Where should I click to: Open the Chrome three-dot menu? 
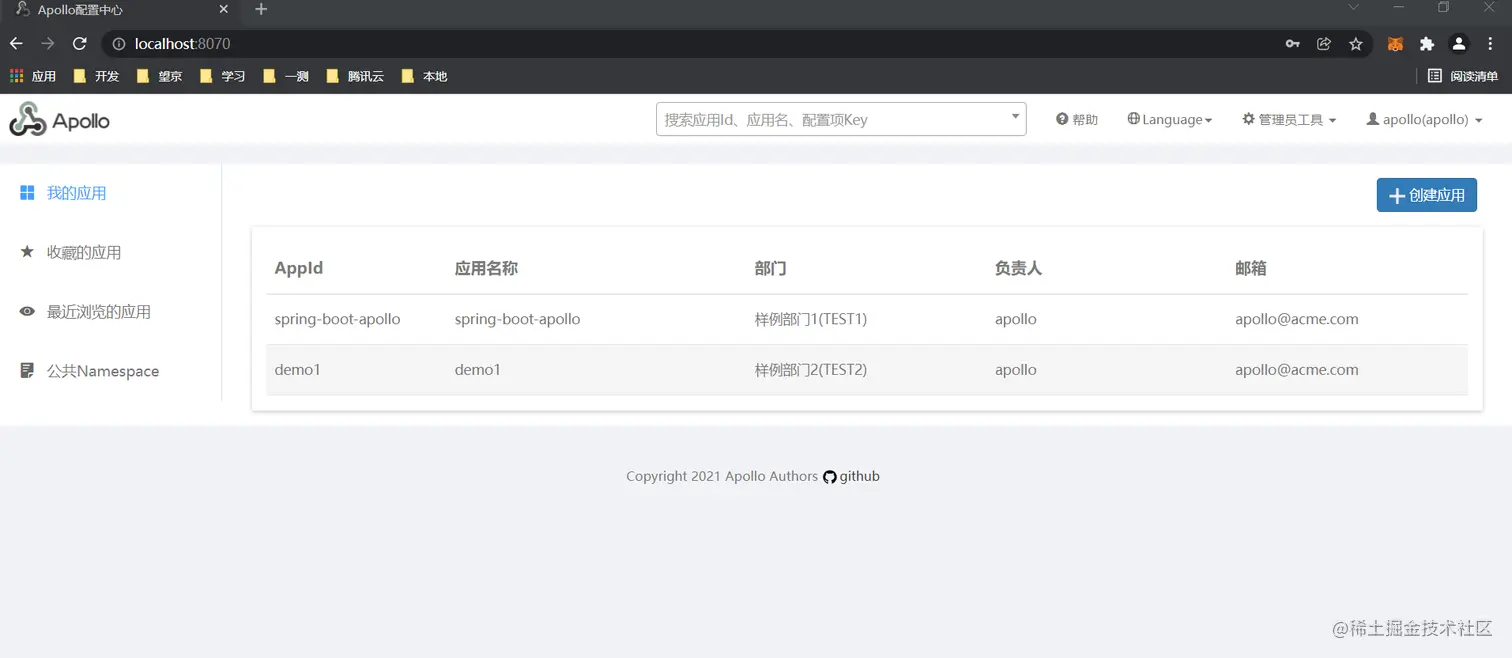tap(1491, 44)
